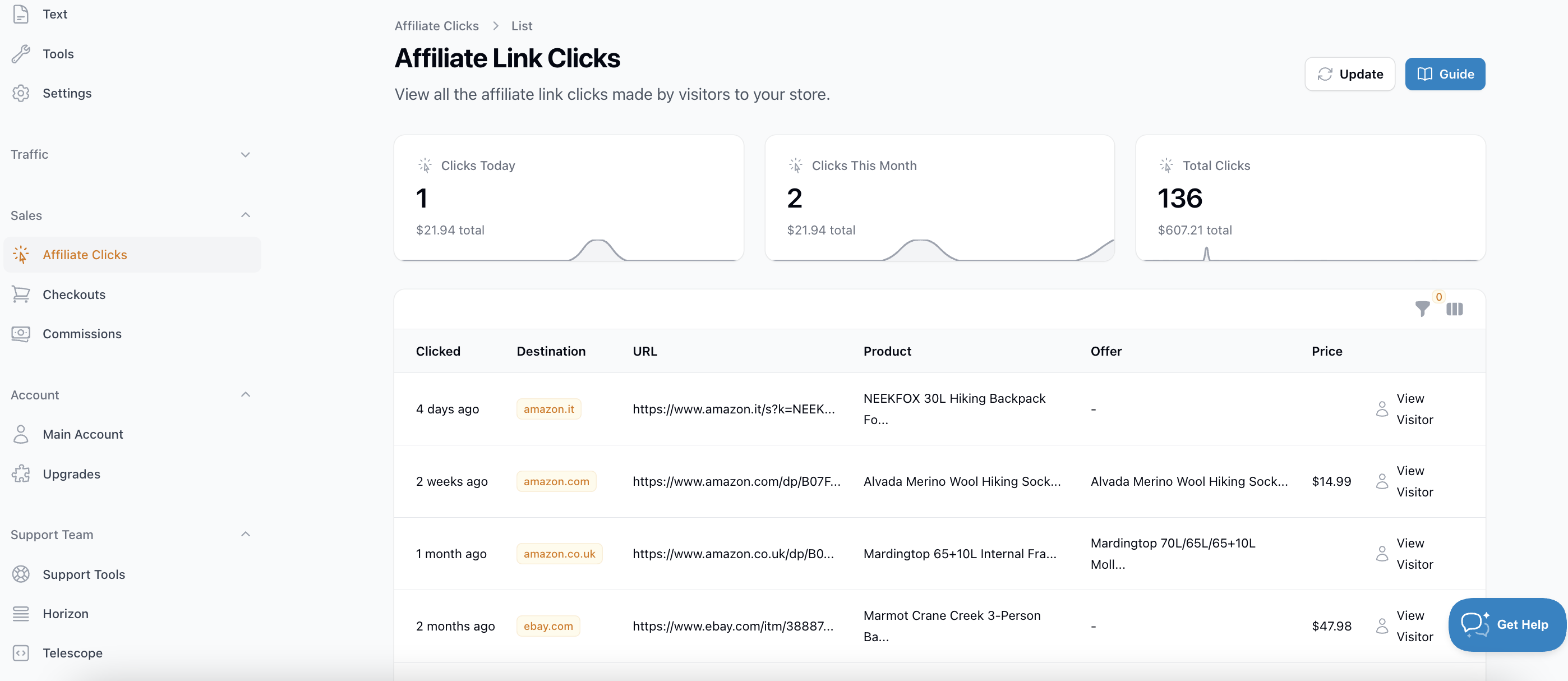Expand the Traffic sidebar section
Image resolution: width=1568 pixels, height=681 pixels.
pyautogui.click(x=245, y=154)
